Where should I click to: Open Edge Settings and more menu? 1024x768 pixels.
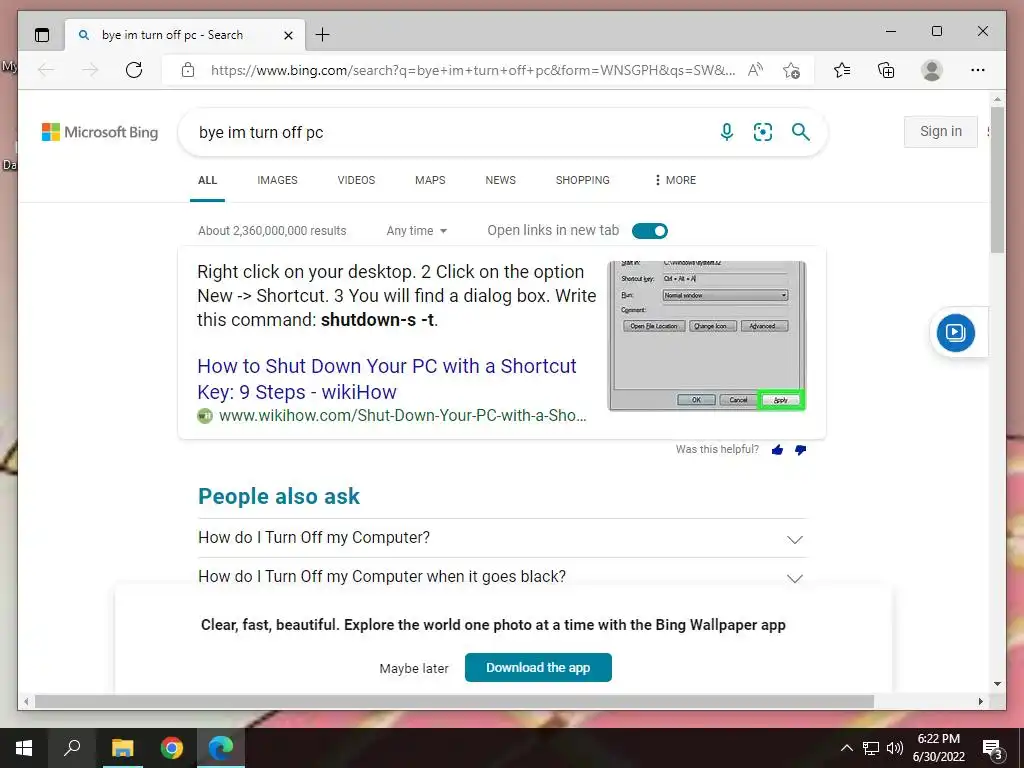pyautogui.click(x=978, y=70)
